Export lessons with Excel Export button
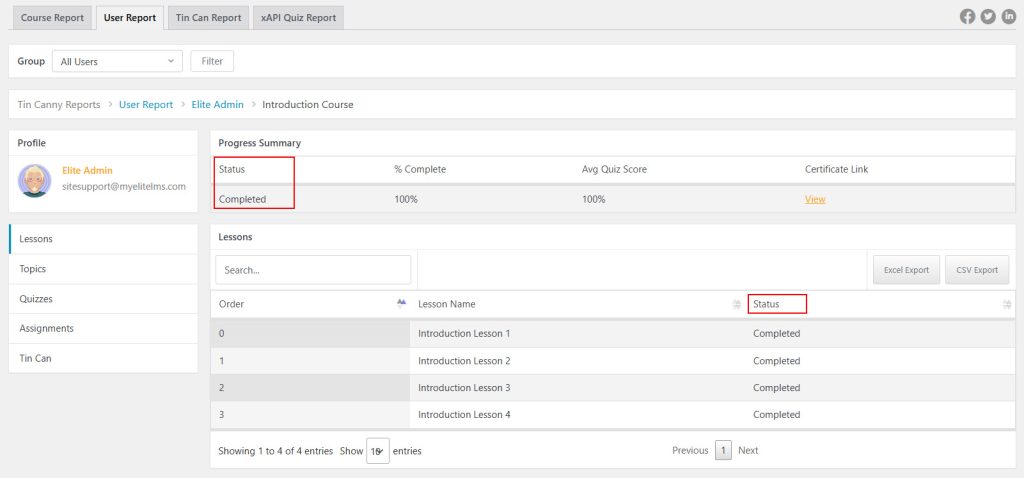Viewport: 1024px width, 478px height. pos(906,270)
